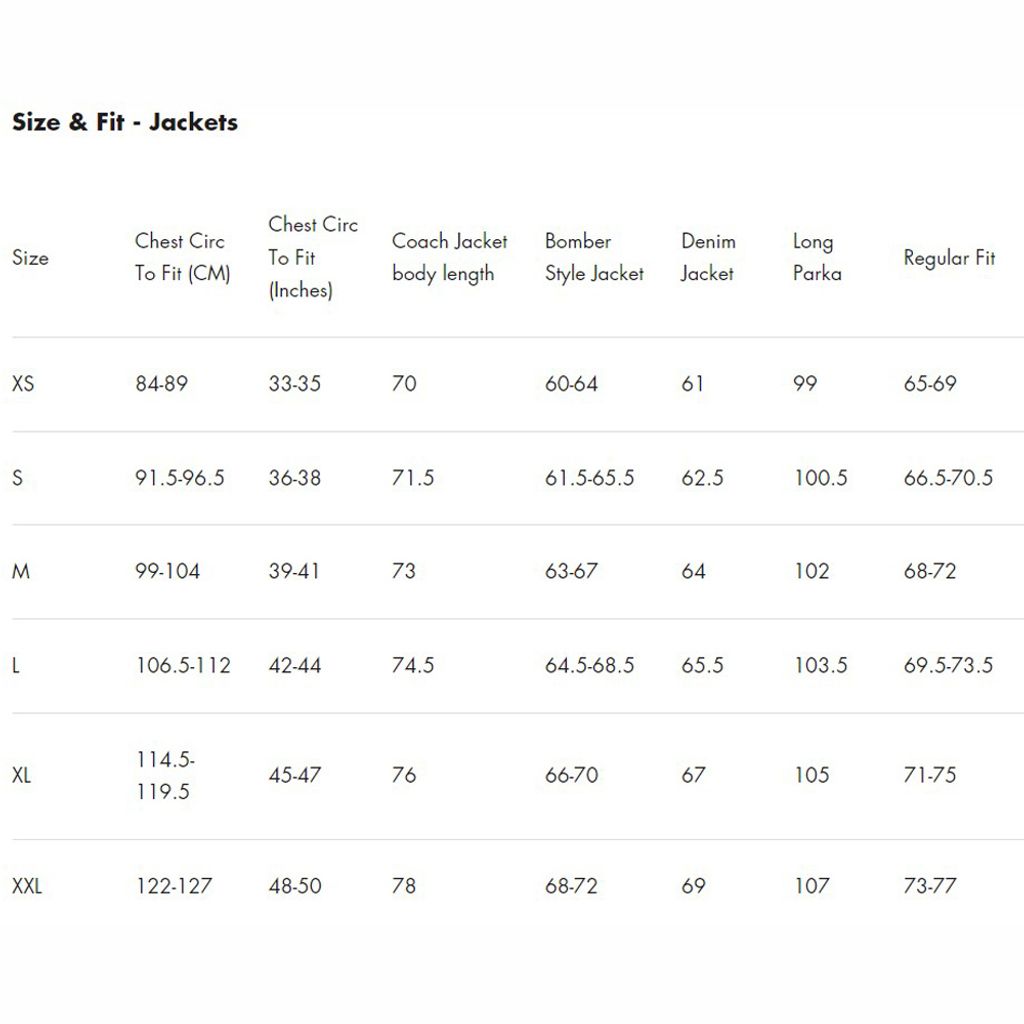Click the 103.5 long parka value
The width and height of the screenshot is (1024, 1024).
pos(820,666)
